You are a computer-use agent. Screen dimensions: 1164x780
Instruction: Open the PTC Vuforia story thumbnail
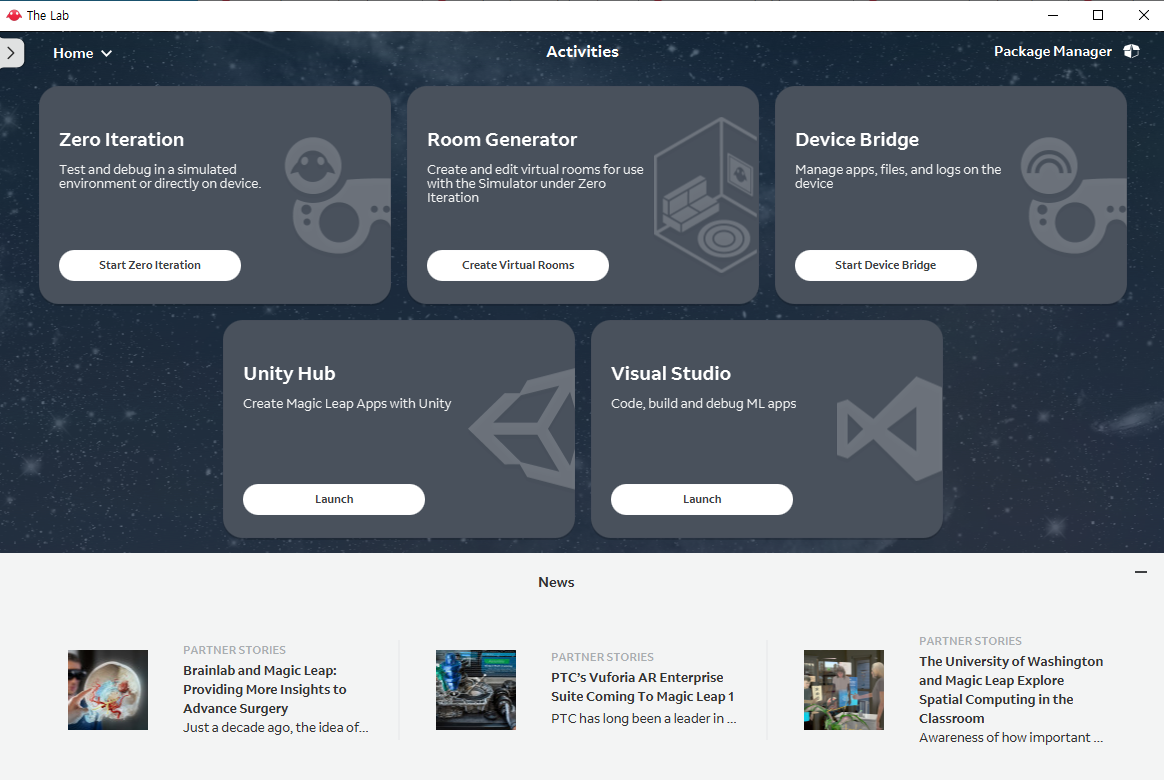tap(476, 690)
